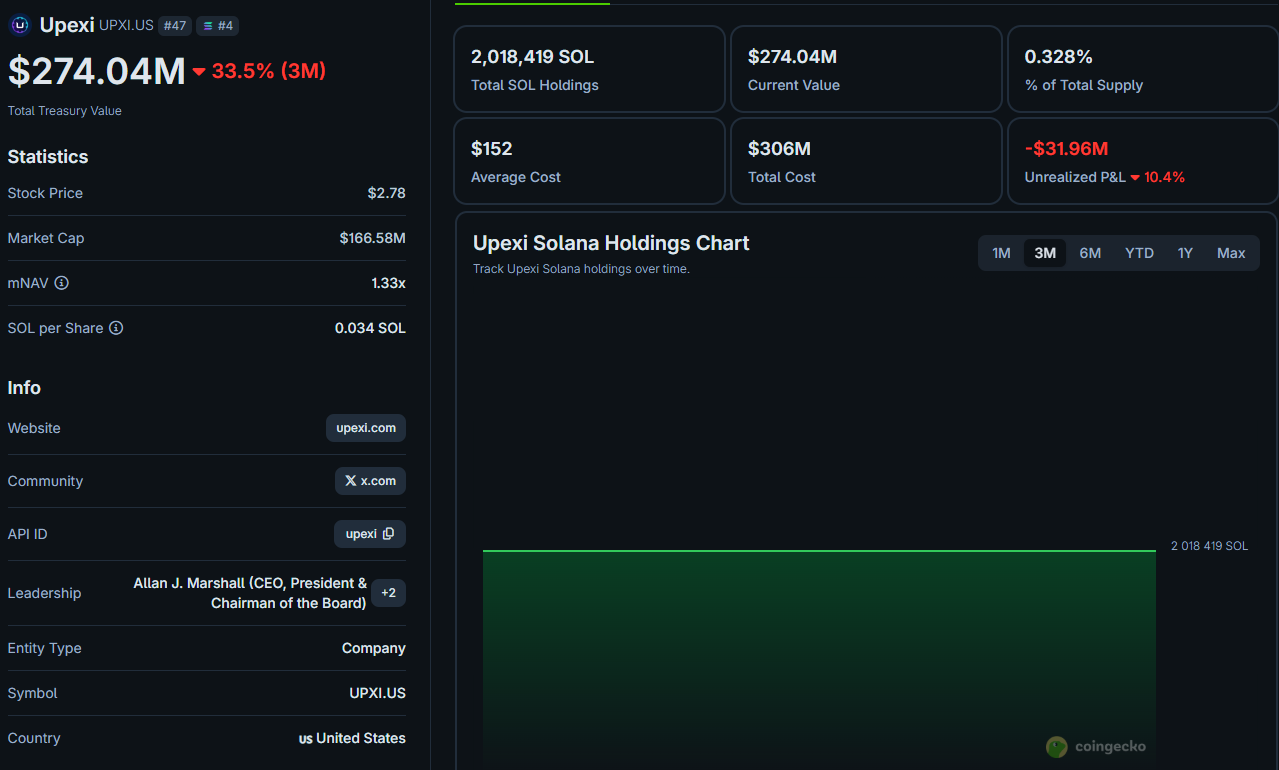Click the Unrealized P&L card

coord(1142,161)
